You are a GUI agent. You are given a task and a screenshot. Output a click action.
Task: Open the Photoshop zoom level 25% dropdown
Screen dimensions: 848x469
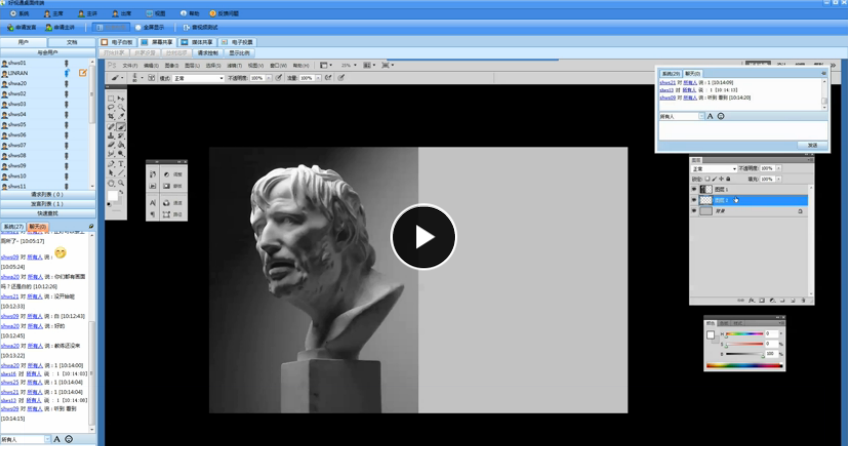[348, 65]
